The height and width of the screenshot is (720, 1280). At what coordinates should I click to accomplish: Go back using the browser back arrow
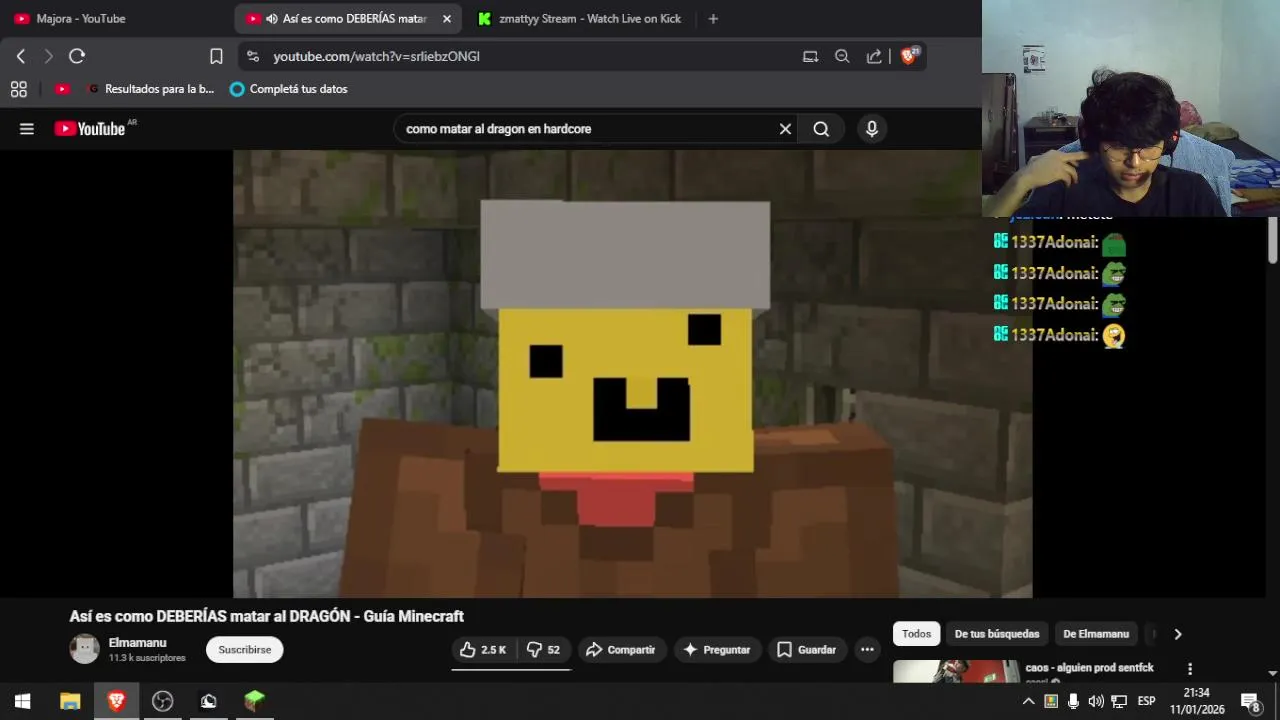pyautogui.click(x=21, y=56)
